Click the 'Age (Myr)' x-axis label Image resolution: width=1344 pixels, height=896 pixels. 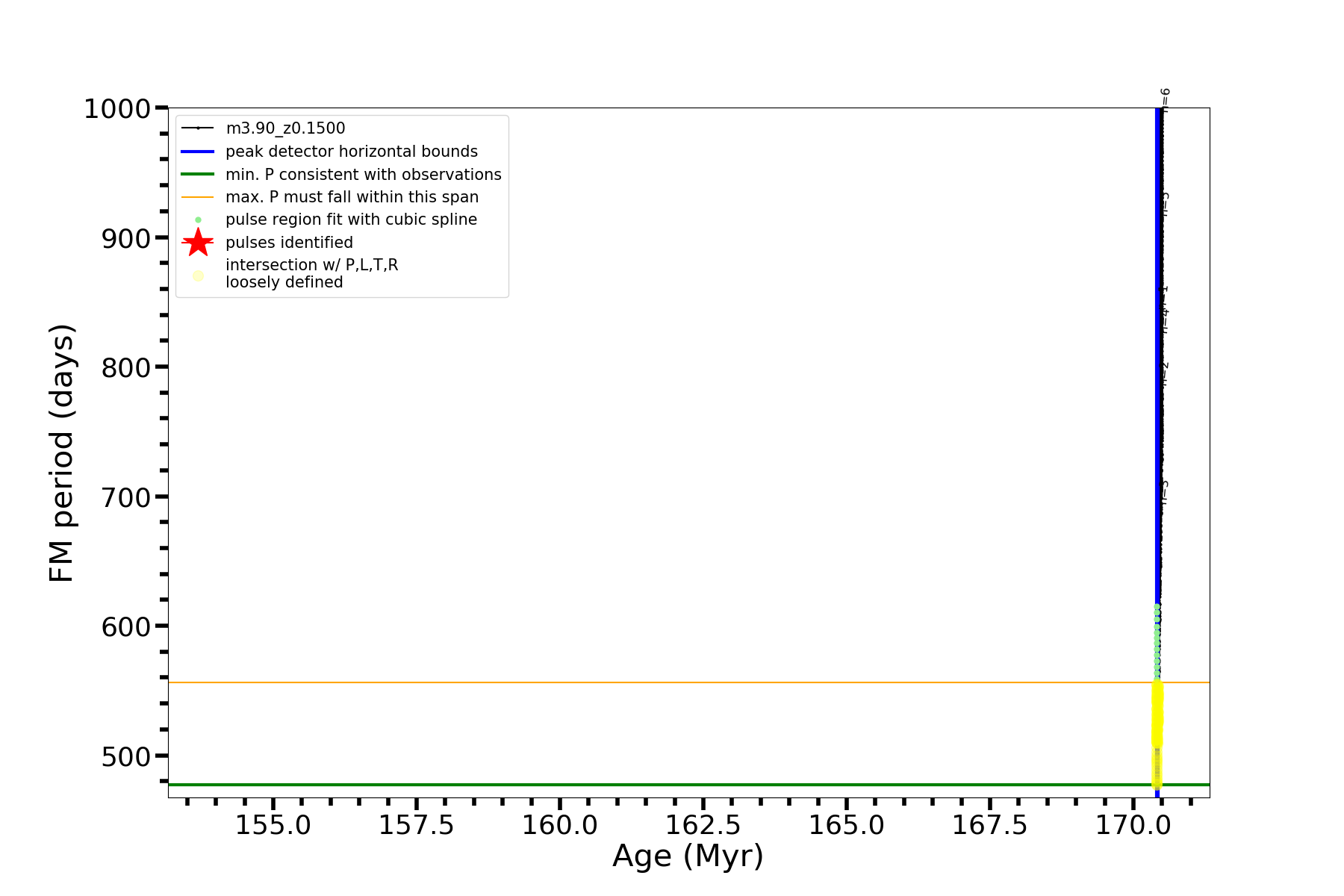click(688, 856)
